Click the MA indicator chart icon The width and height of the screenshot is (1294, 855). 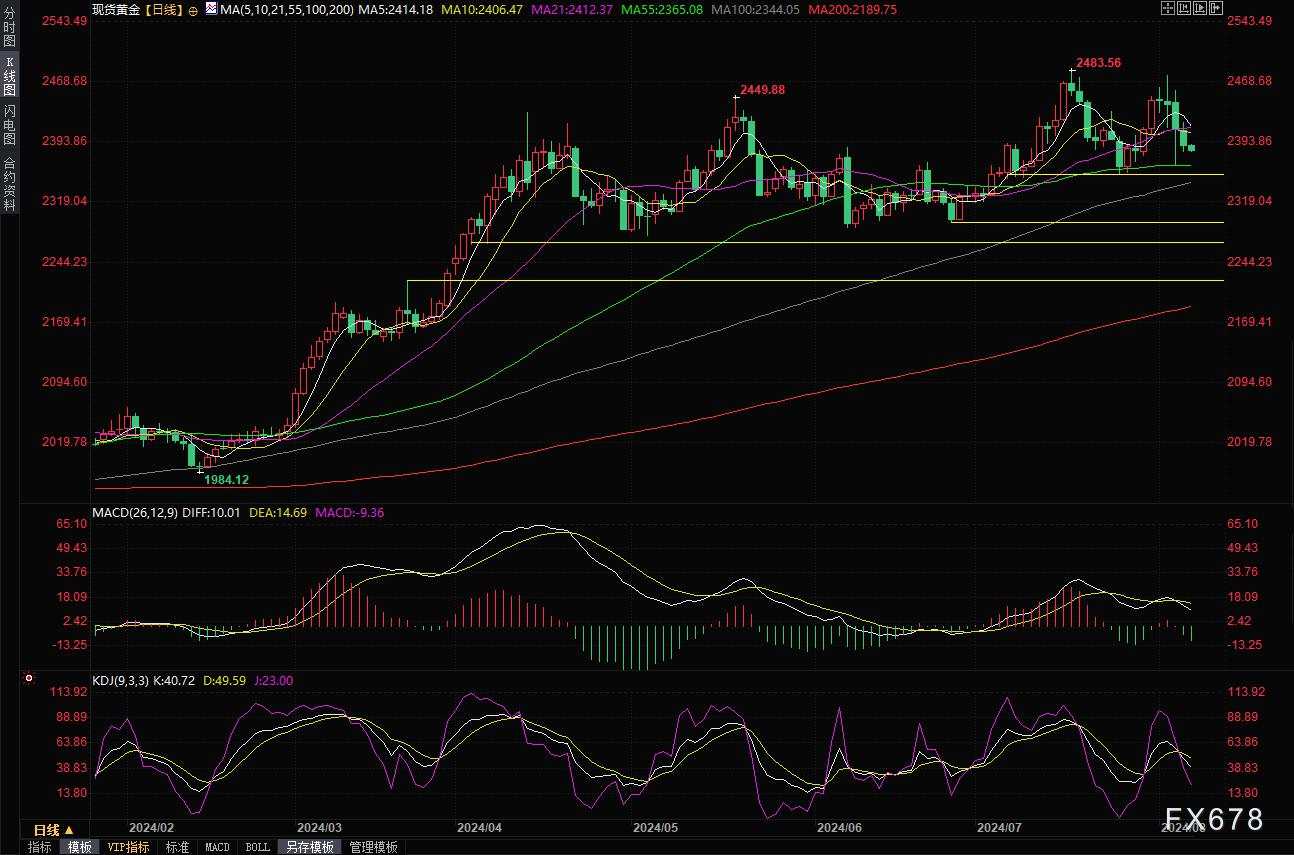click(210, 8)
